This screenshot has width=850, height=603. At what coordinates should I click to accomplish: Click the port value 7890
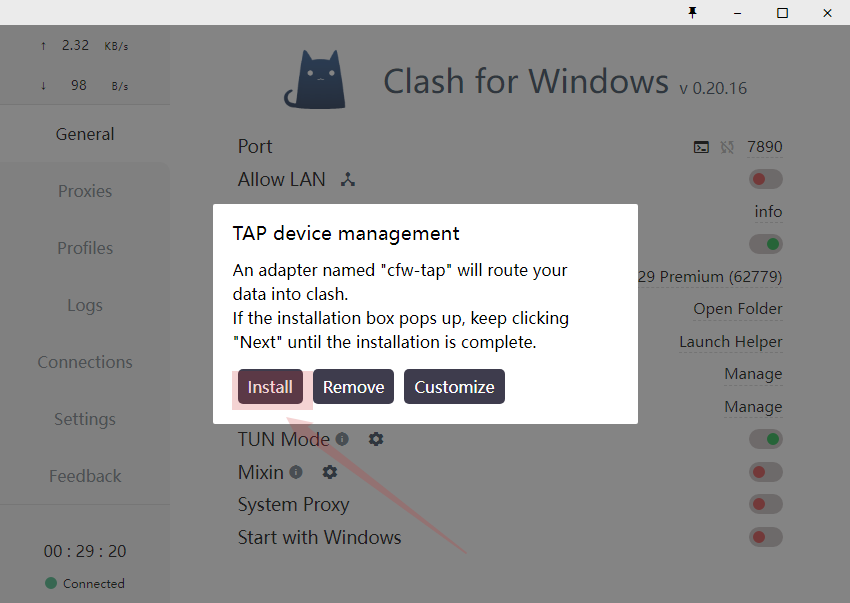pyautogui.click(x=764, y=147)
